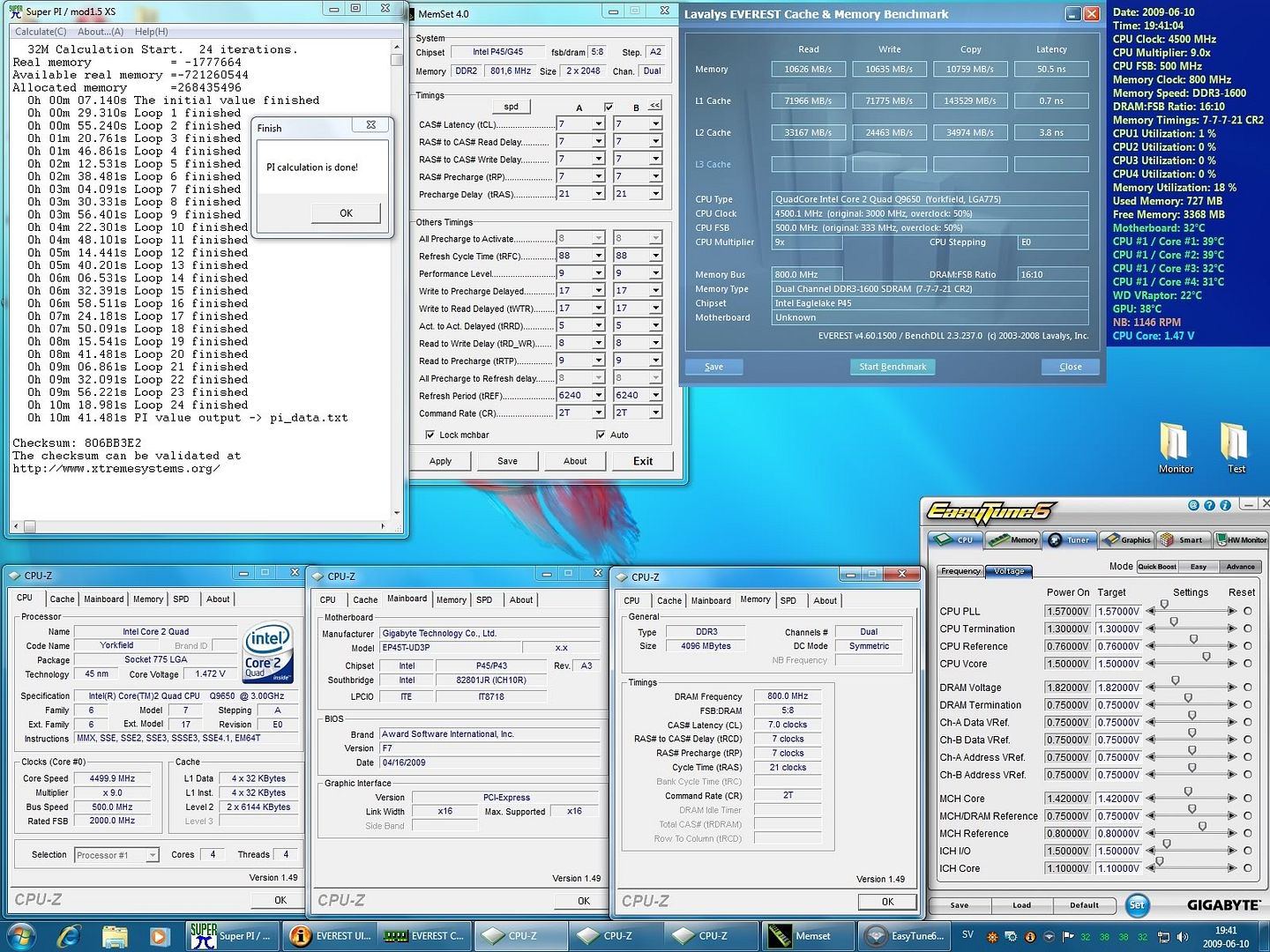Click the Super PI vertical scrollbar

397,280
